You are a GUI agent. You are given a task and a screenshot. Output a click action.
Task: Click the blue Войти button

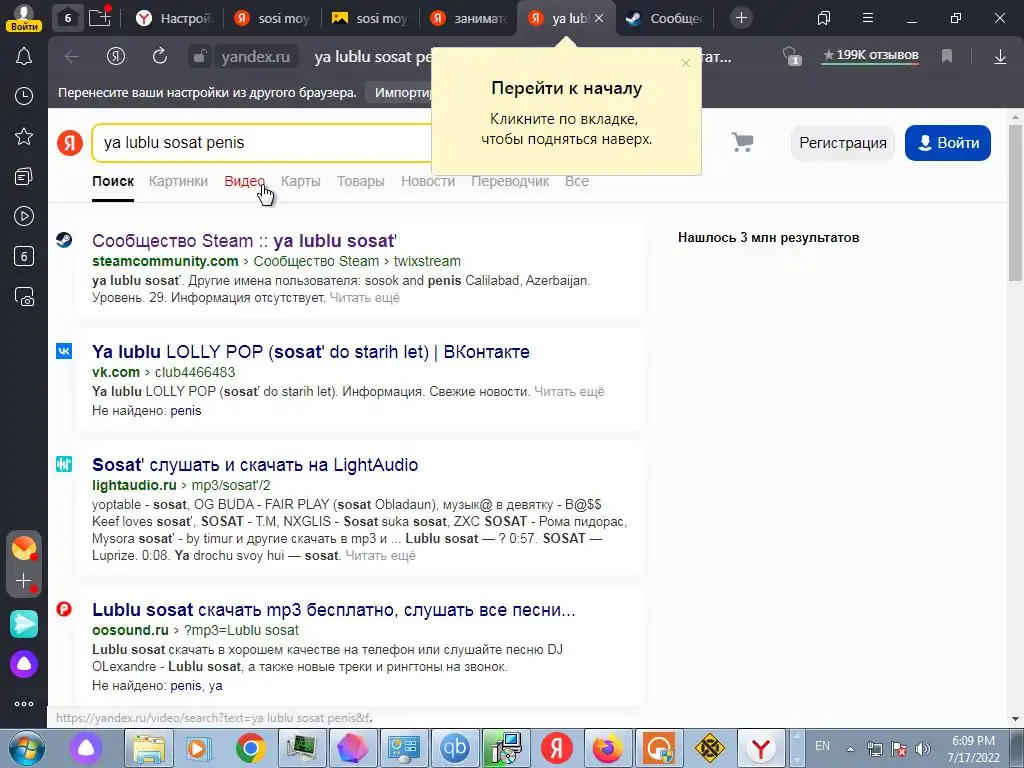pyautogui.click(x=948, y=142)
